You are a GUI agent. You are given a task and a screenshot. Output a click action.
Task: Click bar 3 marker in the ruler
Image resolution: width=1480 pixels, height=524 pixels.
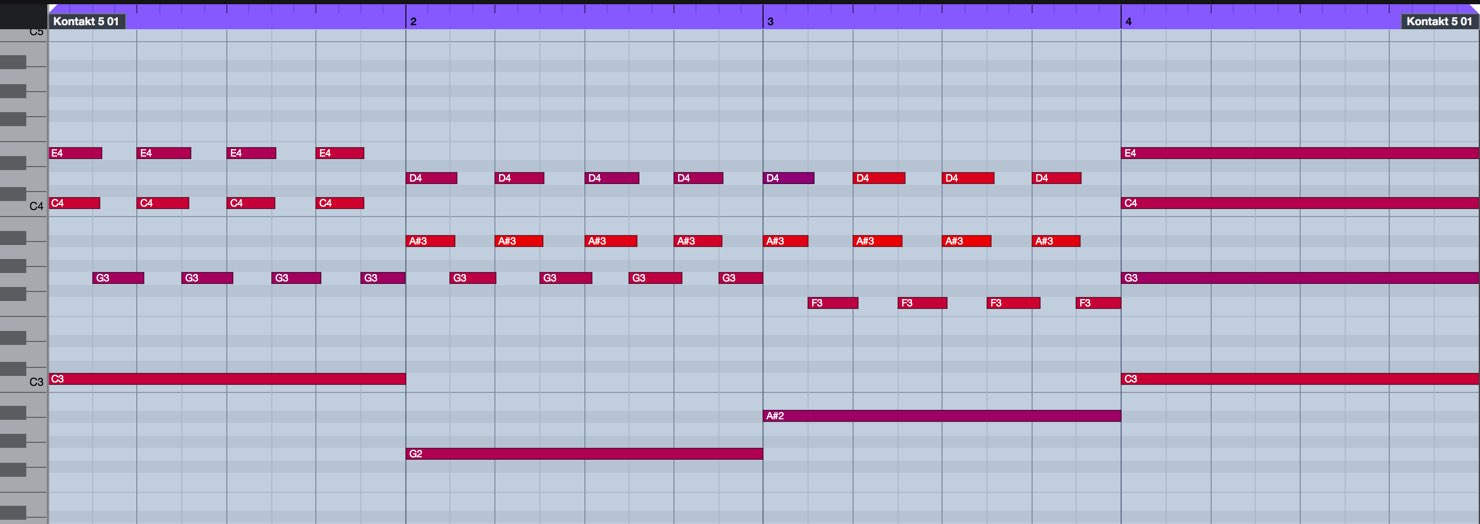point(770,21)
